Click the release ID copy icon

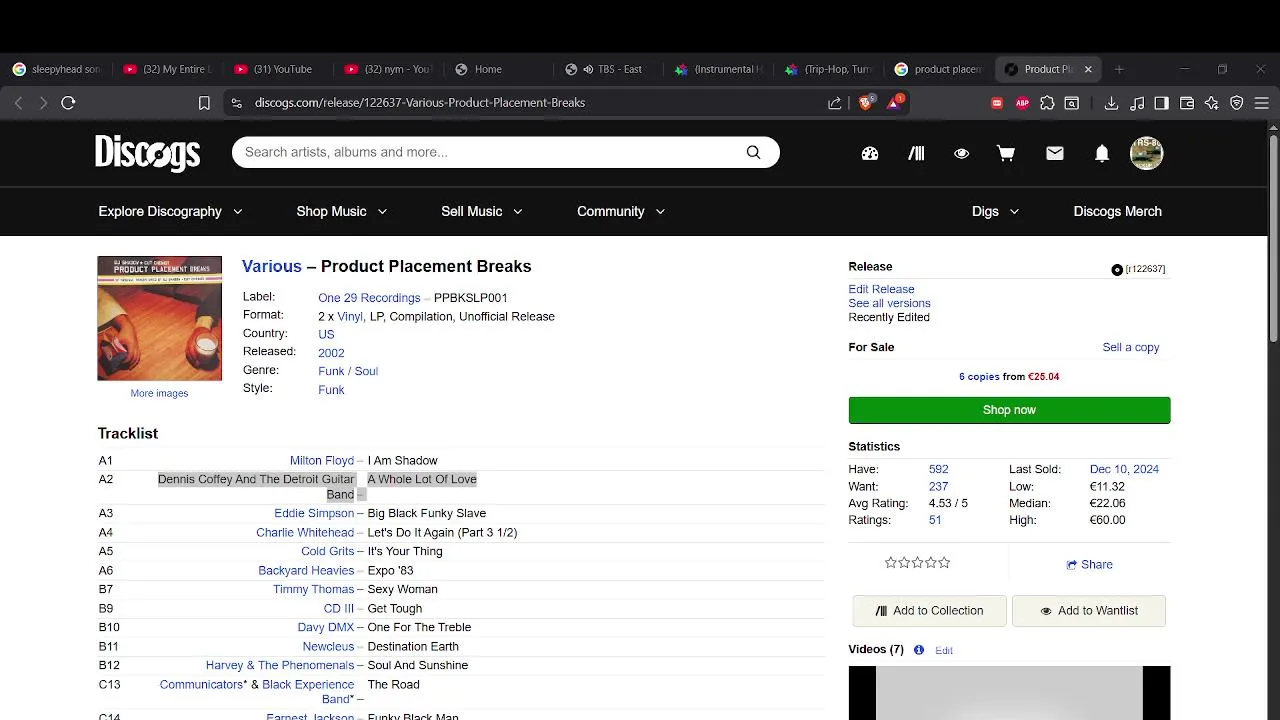pyautogui.click(x=1117, y=270)
